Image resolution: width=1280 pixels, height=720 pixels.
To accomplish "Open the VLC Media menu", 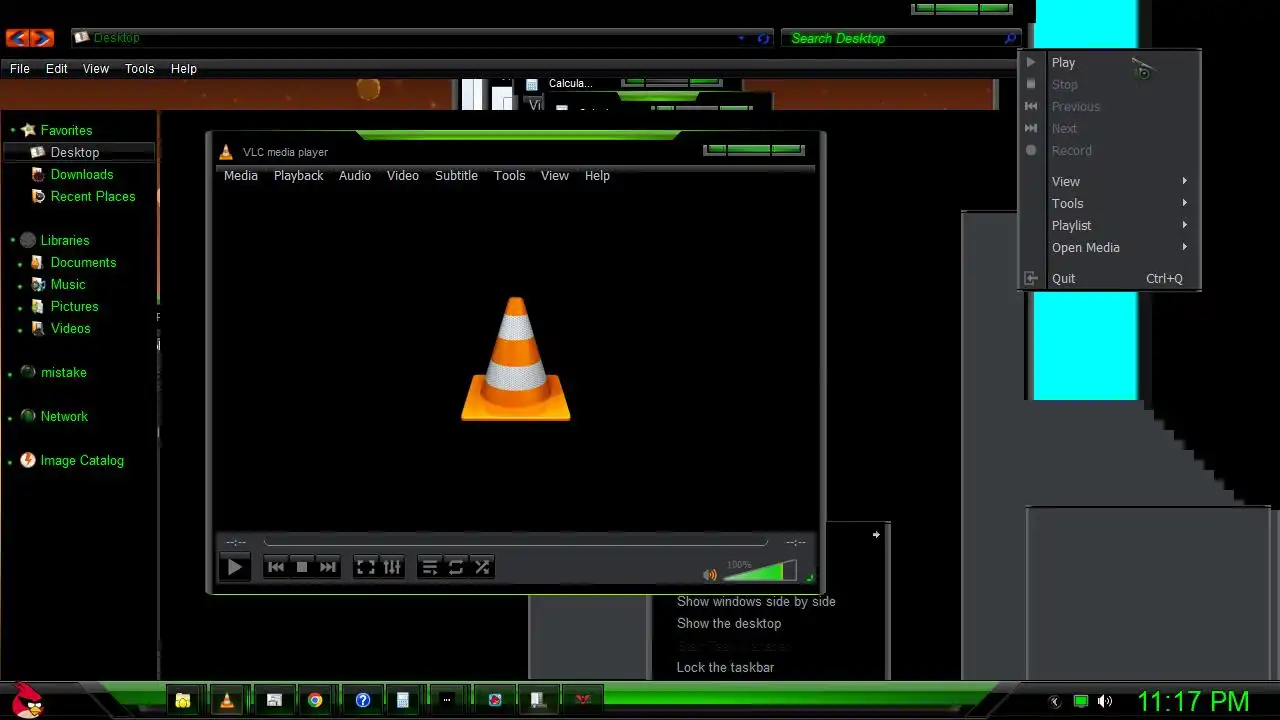I will 241,175.
